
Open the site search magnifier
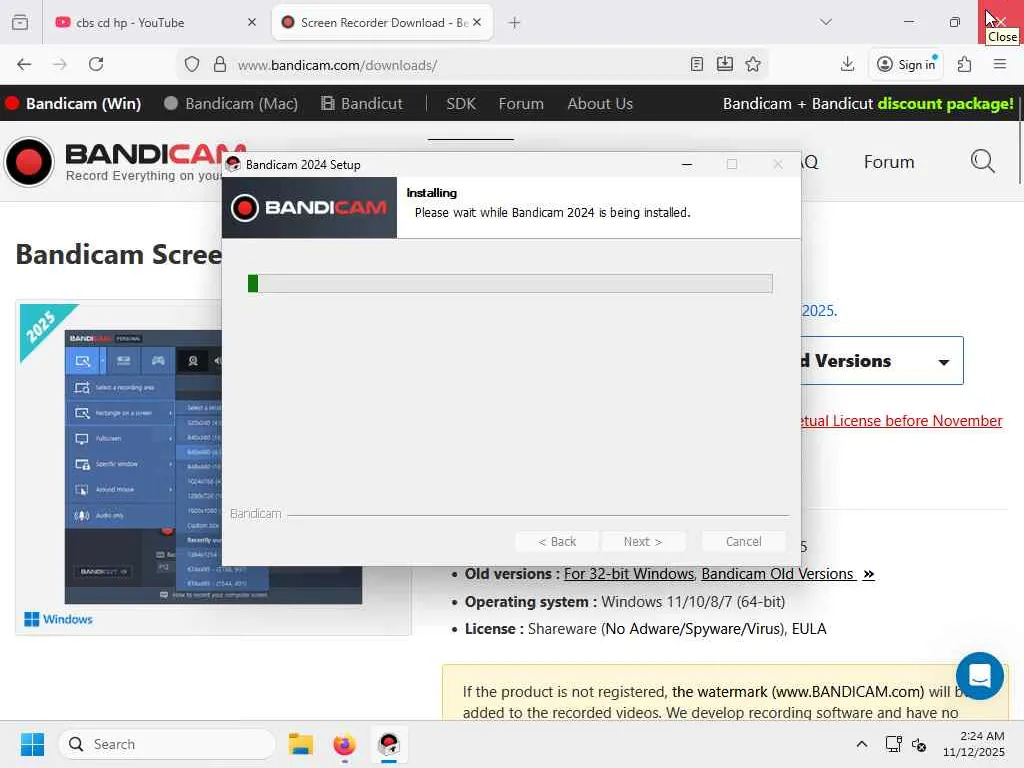982,161
